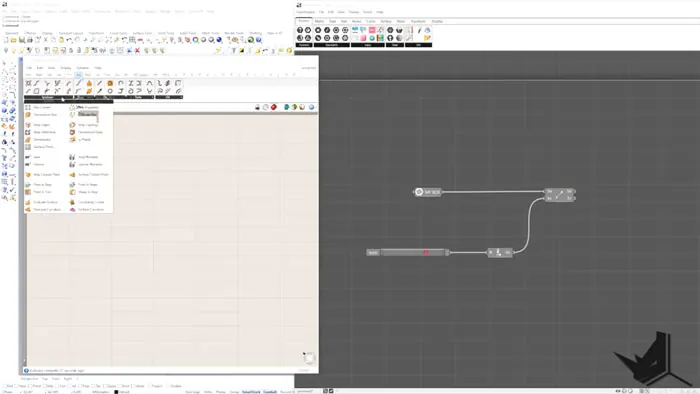Click Rhino Open folder toolbar icon
The width and height of the screenshot is (700, 394).
13,40
